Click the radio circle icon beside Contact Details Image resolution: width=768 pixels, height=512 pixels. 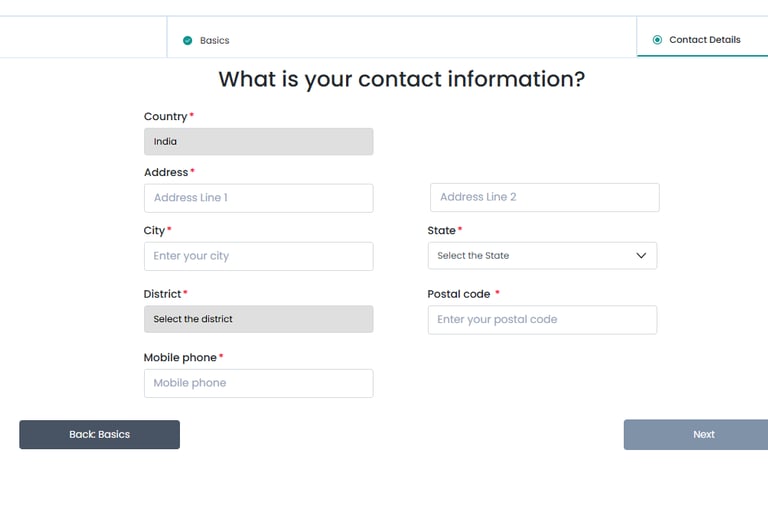point(657,40)
